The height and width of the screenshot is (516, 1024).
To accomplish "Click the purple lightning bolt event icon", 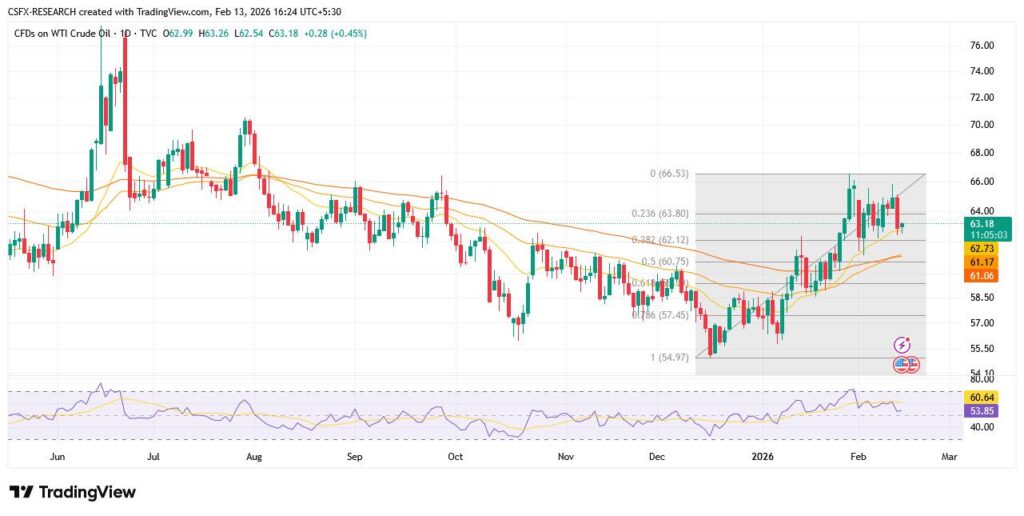I will 901,344.
